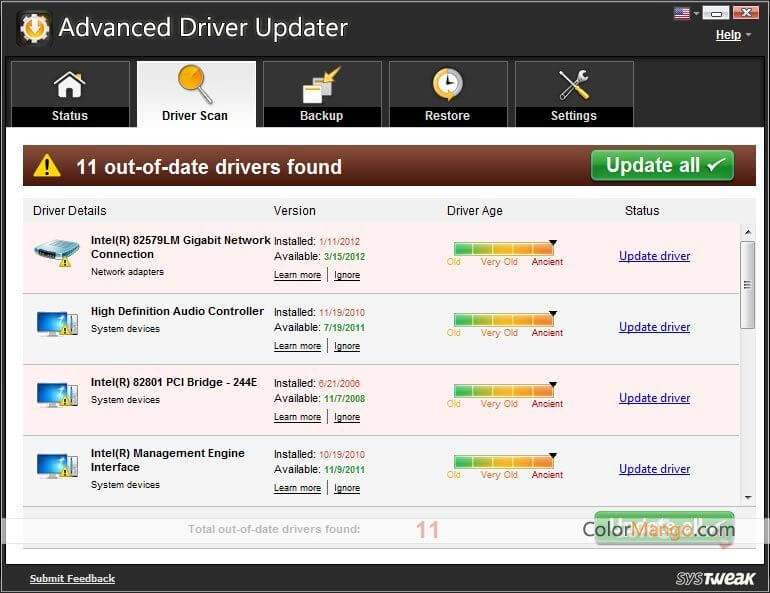The width and height of the screenshot is (770, 593).
Task: Open Learn more for Intel 82801 PCI Bridge
Action: [297, 417]
